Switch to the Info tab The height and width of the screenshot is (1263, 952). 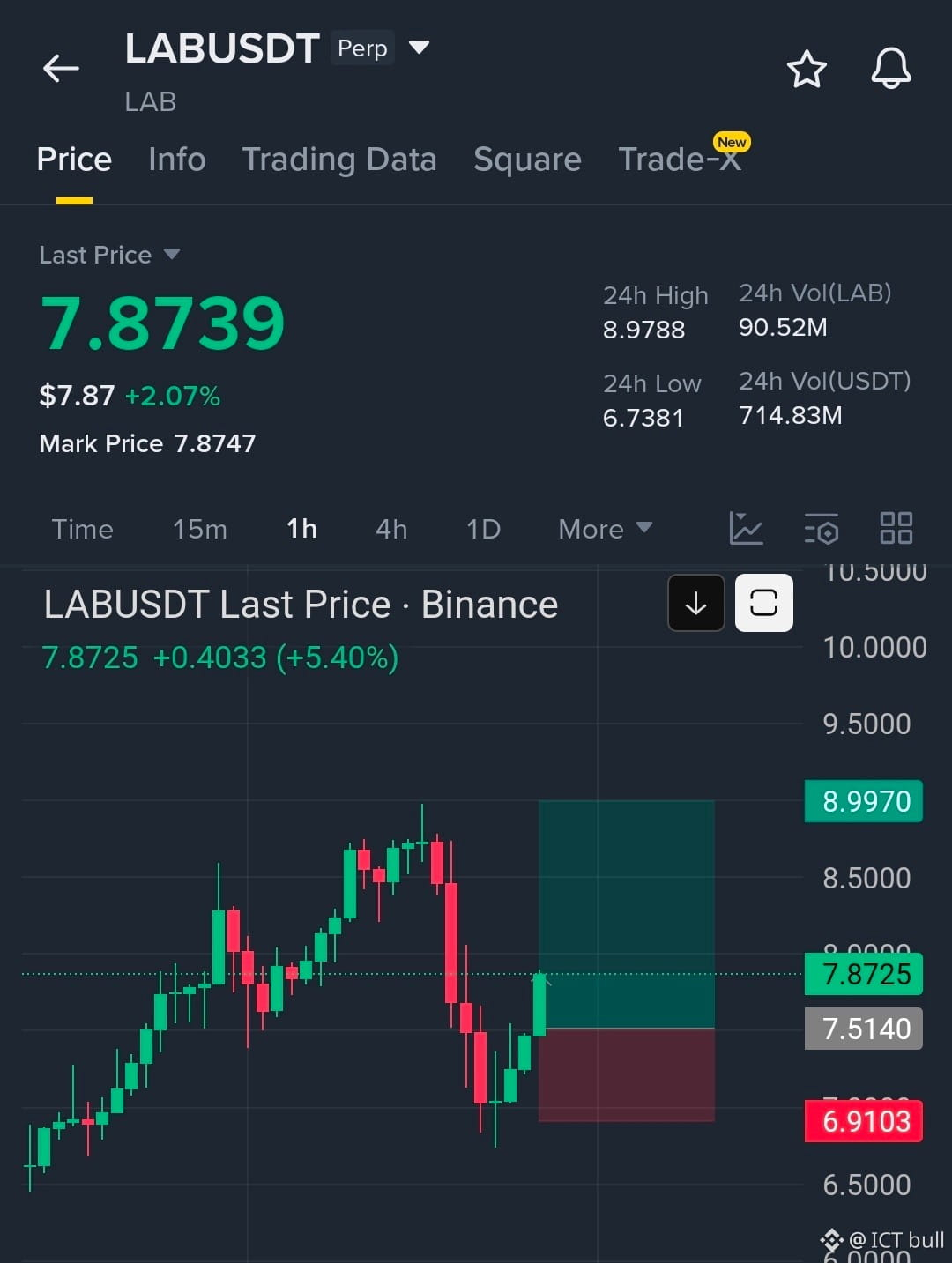[177, 160]
